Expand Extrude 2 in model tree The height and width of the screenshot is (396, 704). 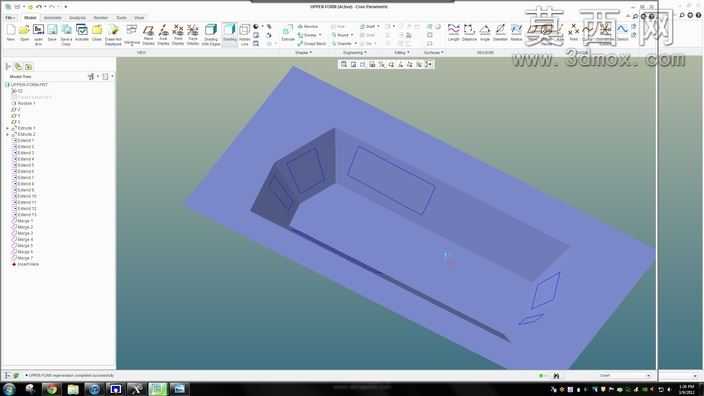coord(7,134)
